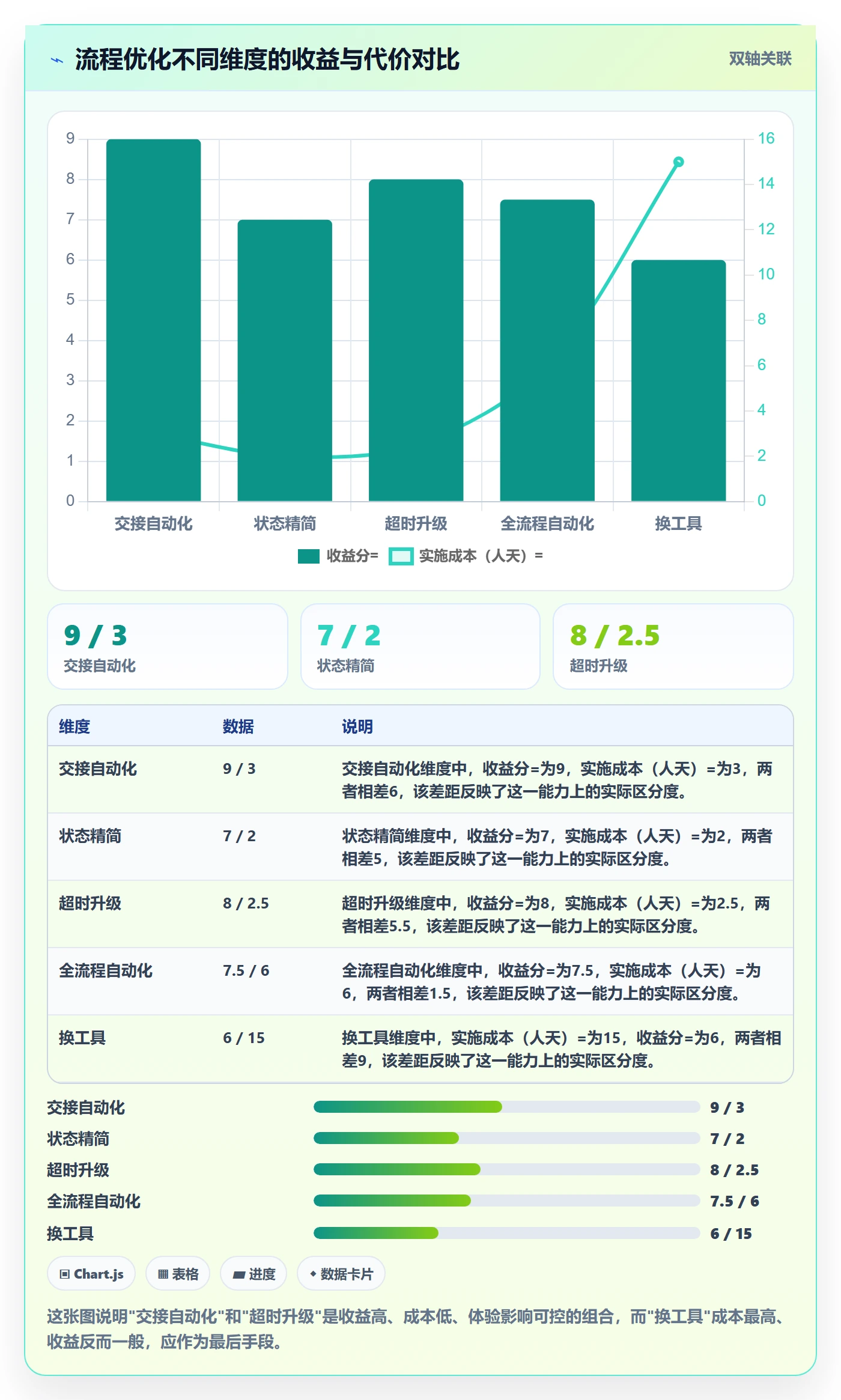
Task: Click the 8 / 2.5 progress value label
Action: pyautogui.click(x=734, y=1170)
